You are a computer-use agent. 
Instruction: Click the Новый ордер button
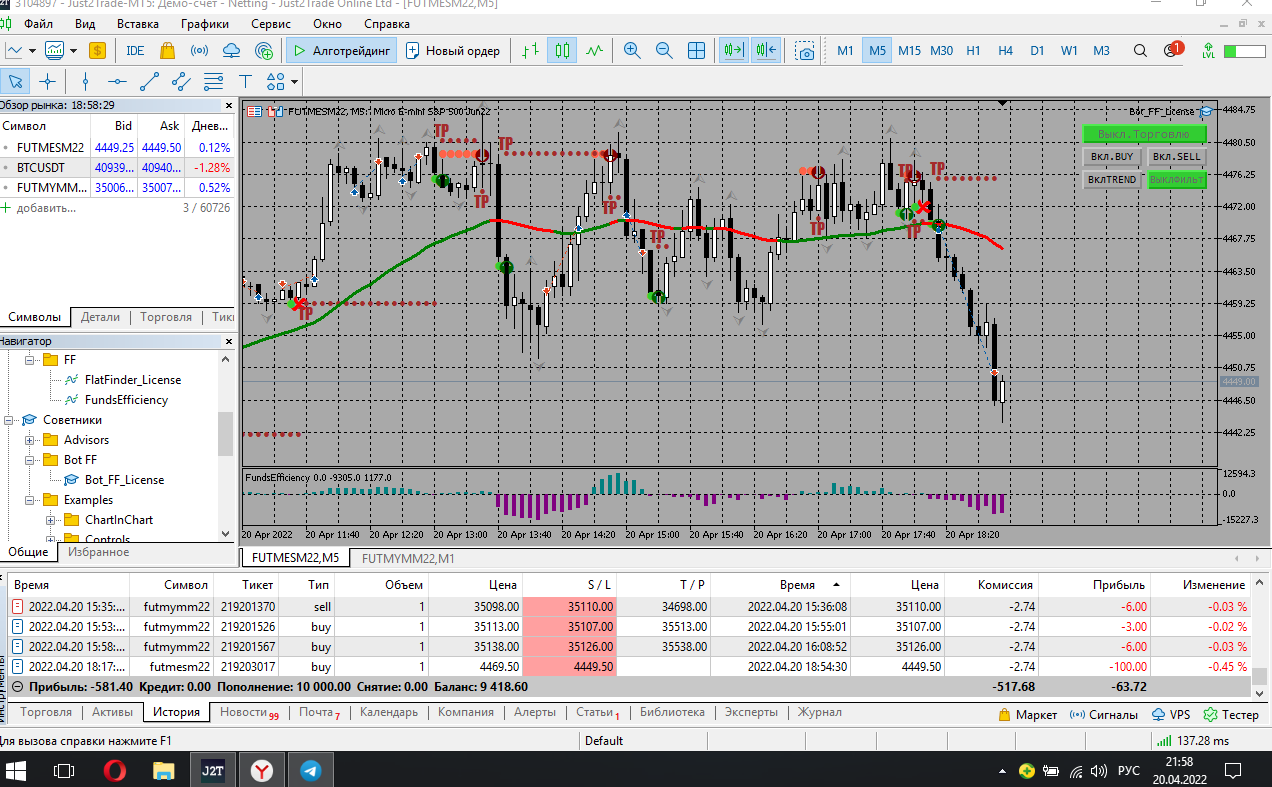tap(453, 50)
